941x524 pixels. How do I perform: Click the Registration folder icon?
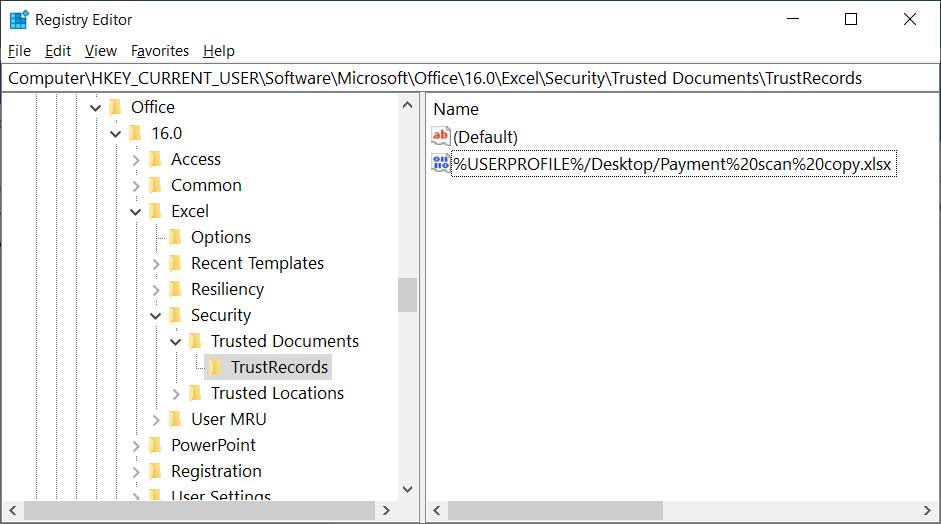click(155, 471)
